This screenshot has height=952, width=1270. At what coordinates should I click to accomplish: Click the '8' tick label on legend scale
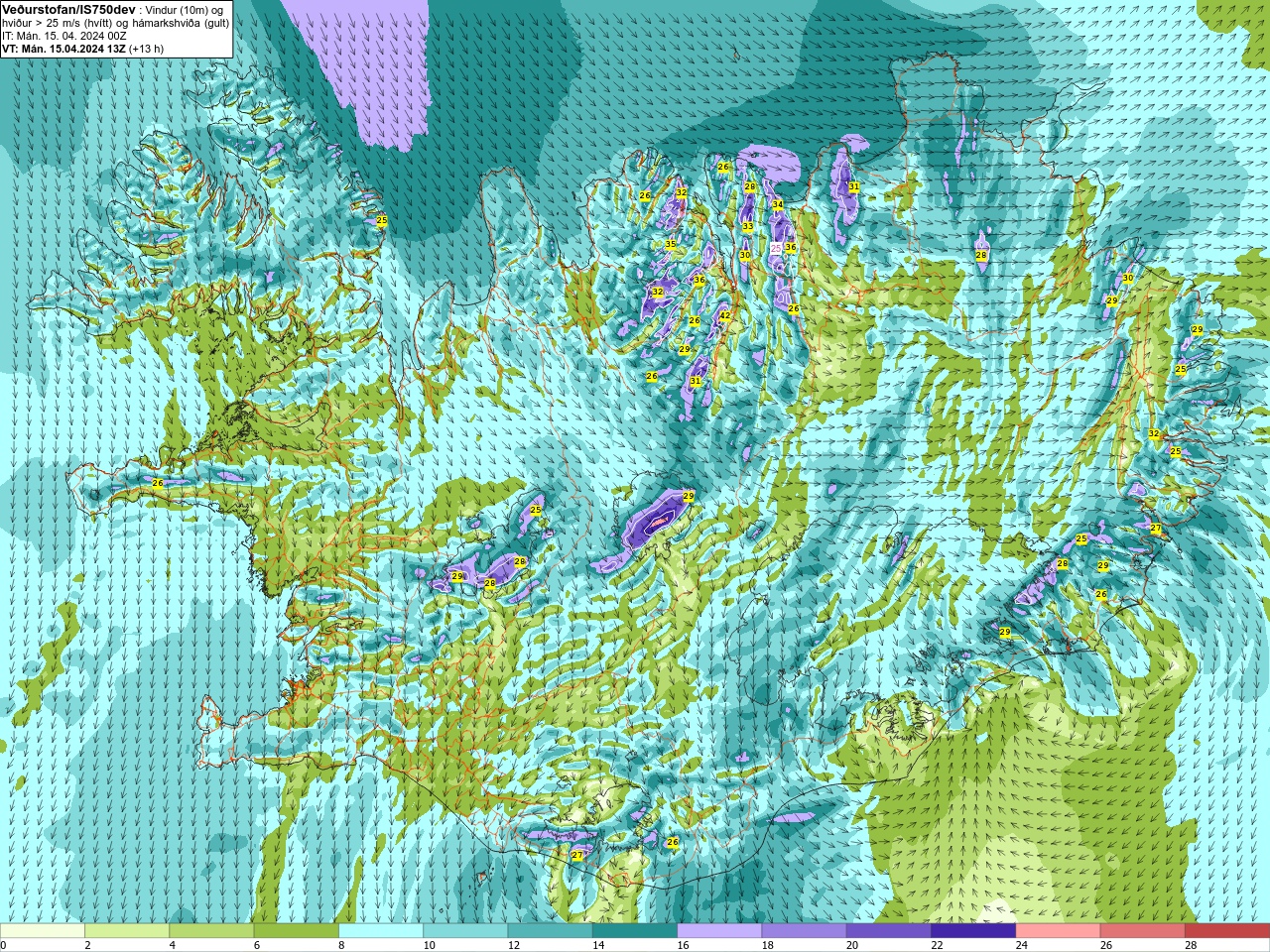click(x=341, y=945)
